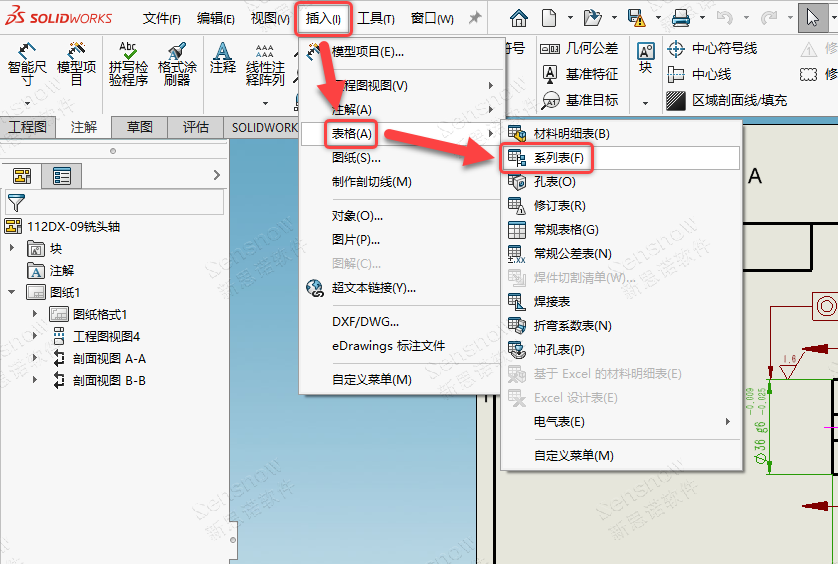The height and width of the screenshot is (564, 838).
Task: Click the Smart Dimension tool icon
Action: (x=27, y=52)
